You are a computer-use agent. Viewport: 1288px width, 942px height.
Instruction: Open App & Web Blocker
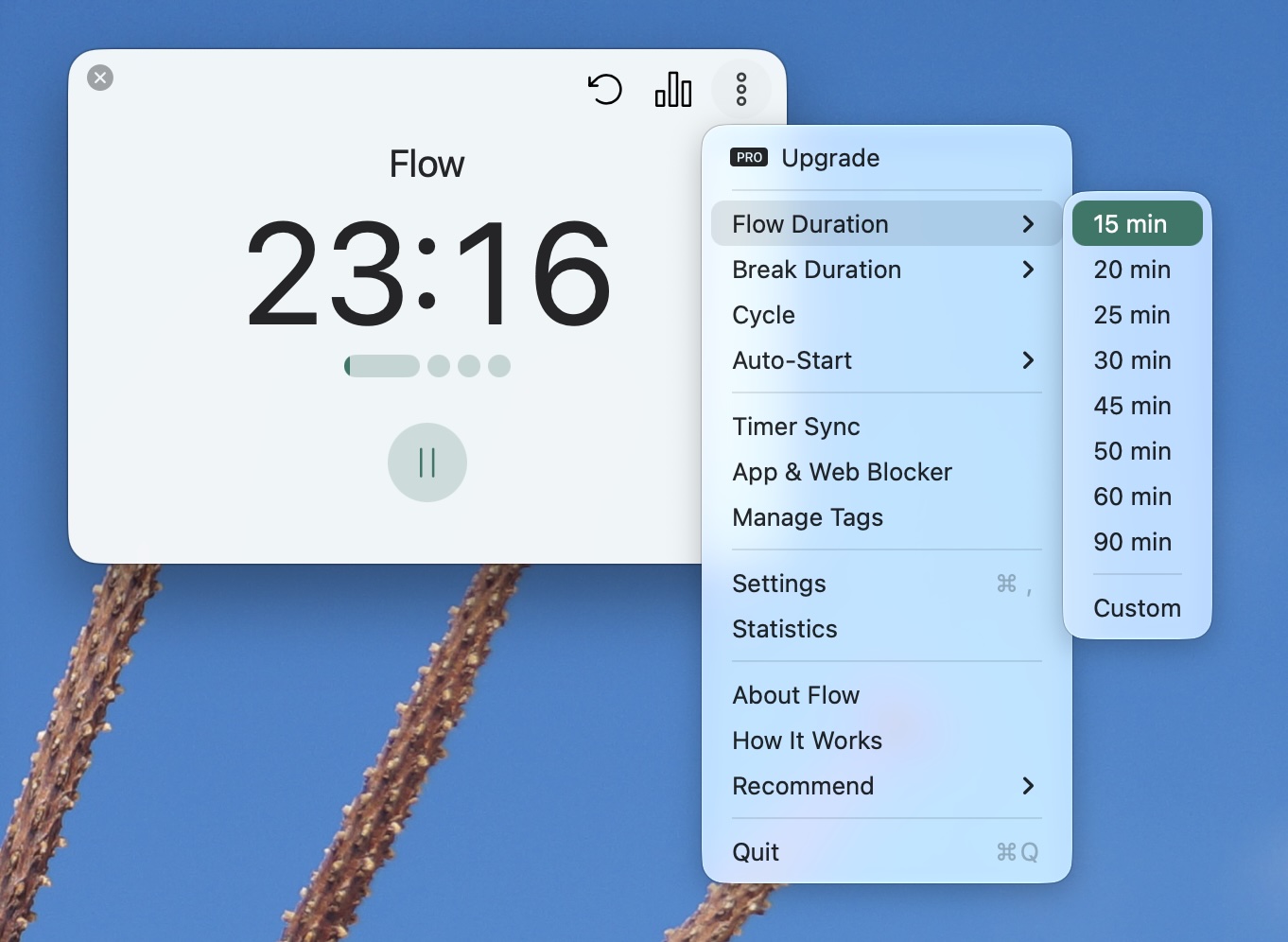(x=887, y=472)
